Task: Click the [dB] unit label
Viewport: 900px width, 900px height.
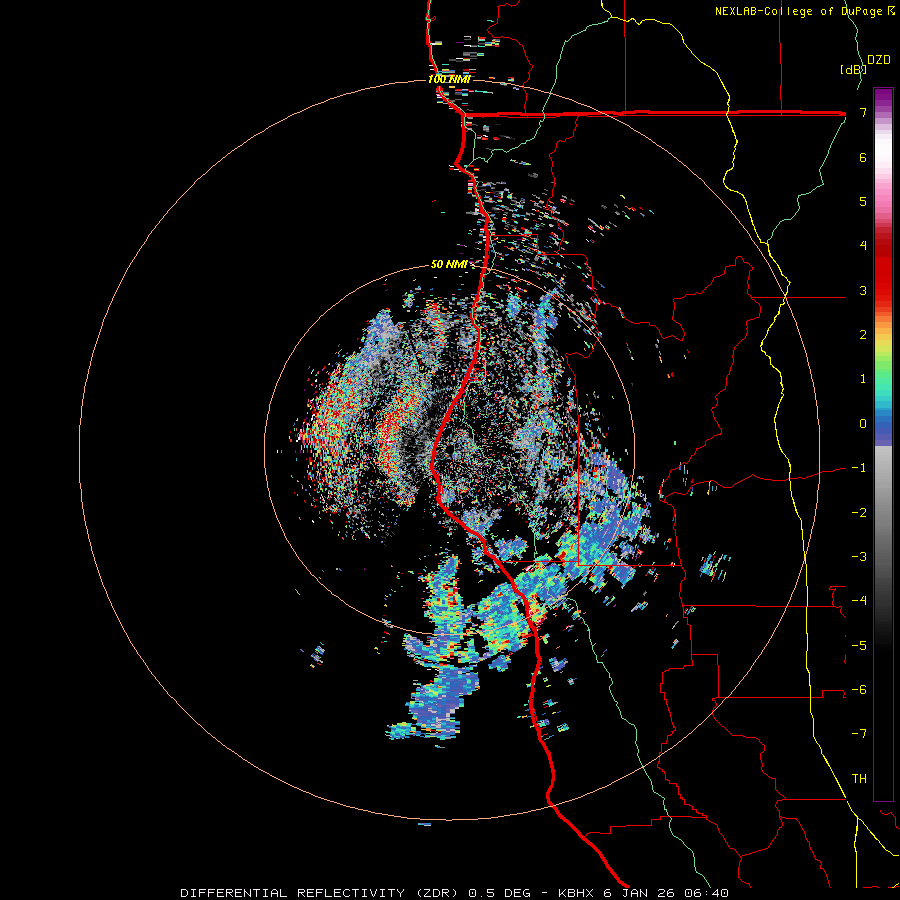Action: coord(853,69)
